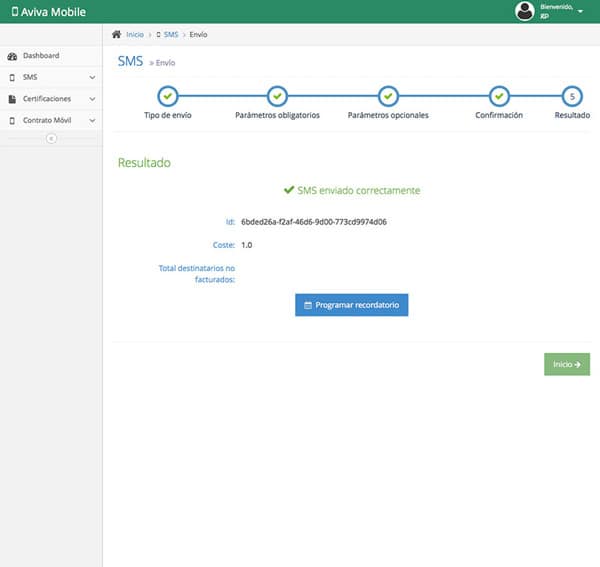Viewport: 600px width, 567px height.
Task: Click the Contrato Móvil phone icon
Action: (12, 121)
